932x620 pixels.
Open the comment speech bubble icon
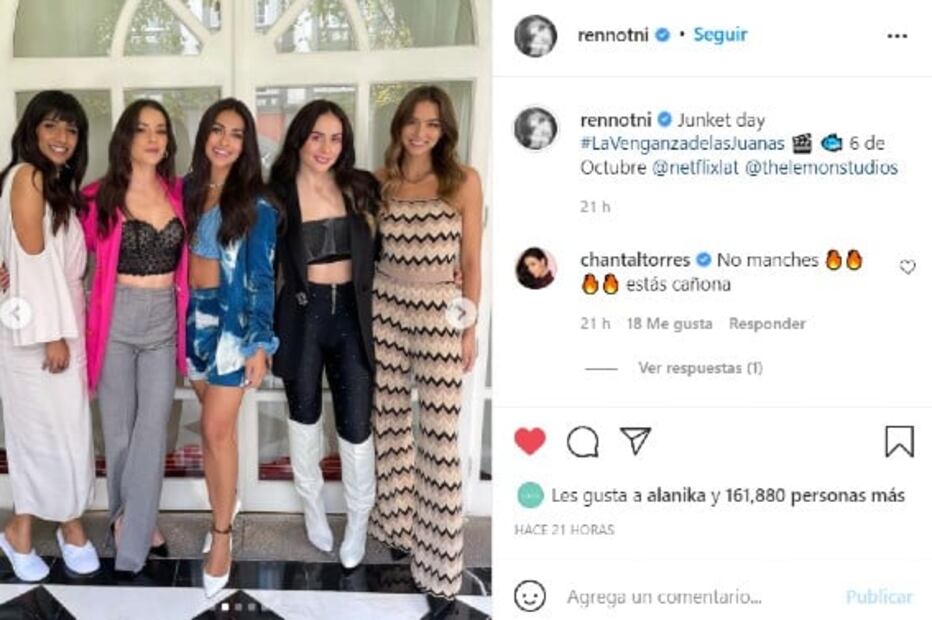tap(582, 442)
